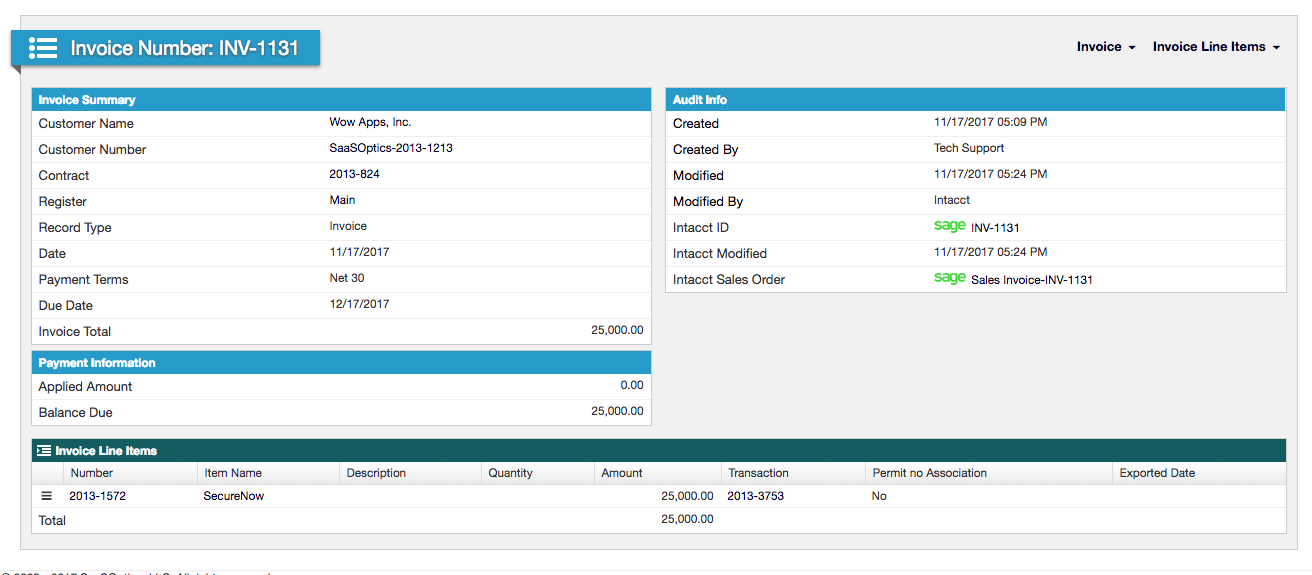Click the Modified By value Intacct
This screenshot has height=575, width=1312.
pyautogui.click(x=952, y=200)
